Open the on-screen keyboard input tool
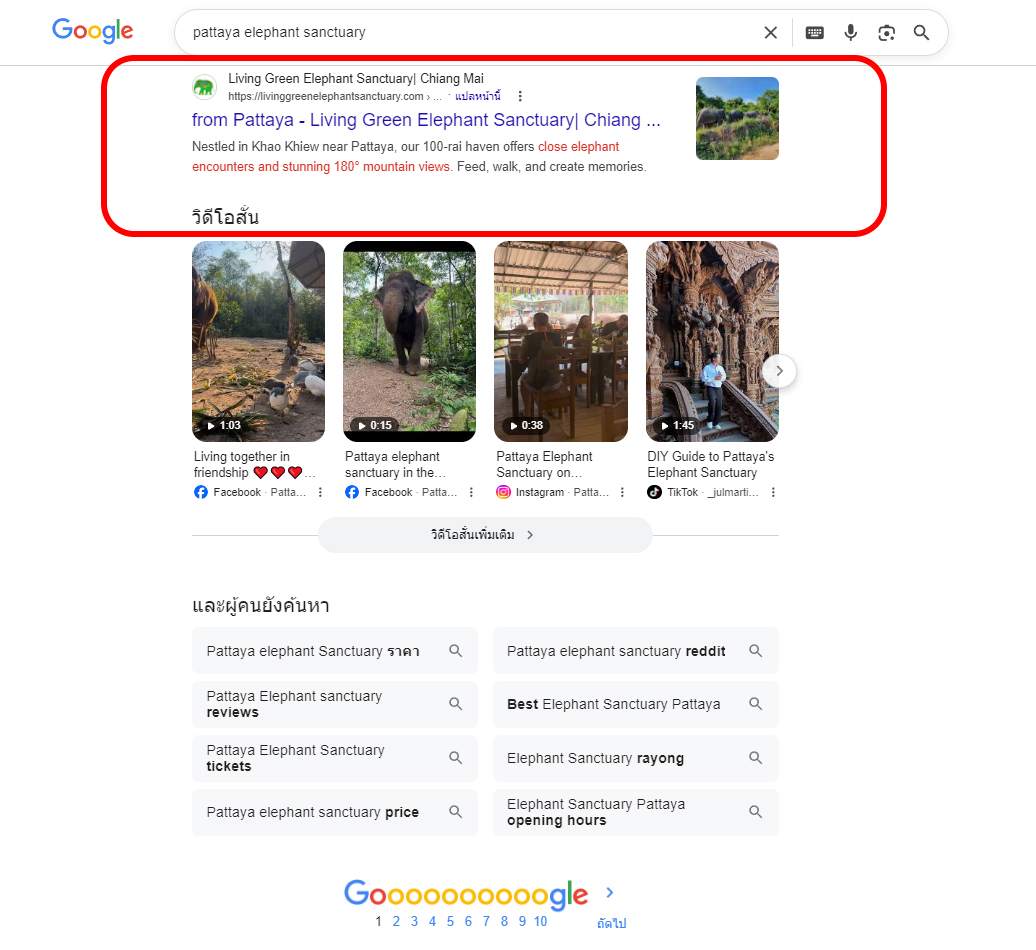Image resolution: width=1036 pixels, height=950 pixels. pyautogui.click(x=815, y=32)
